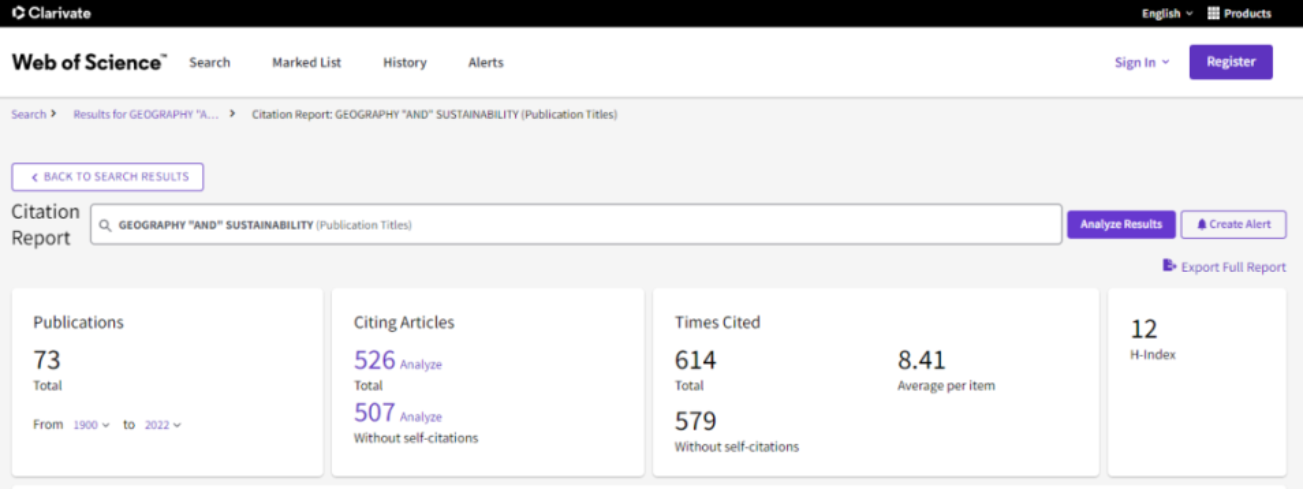Open the Search menu item

click(210, 62)
